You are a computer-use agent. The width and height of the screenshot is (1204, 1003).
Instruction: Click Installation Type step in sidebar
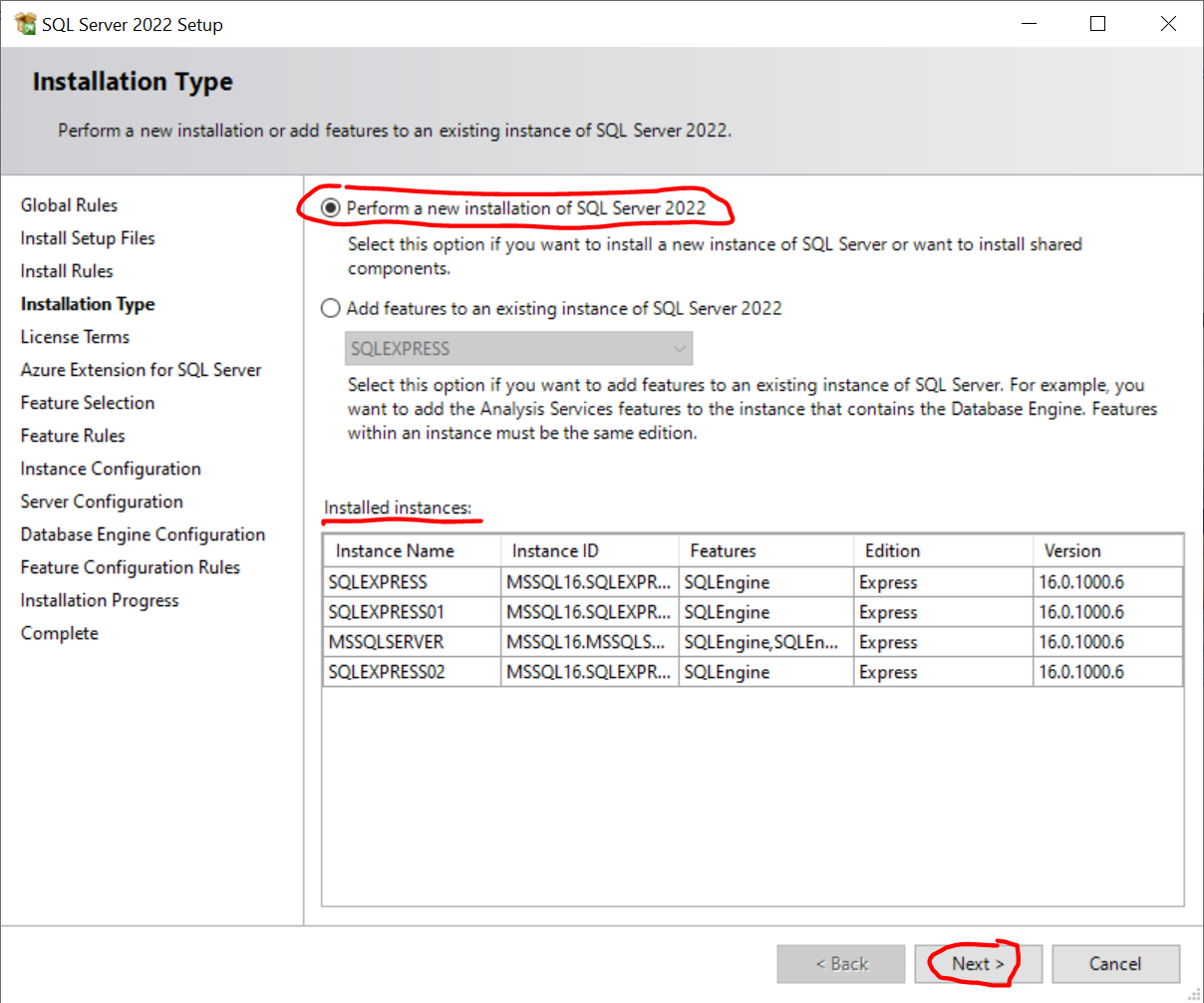pos(88,304)
